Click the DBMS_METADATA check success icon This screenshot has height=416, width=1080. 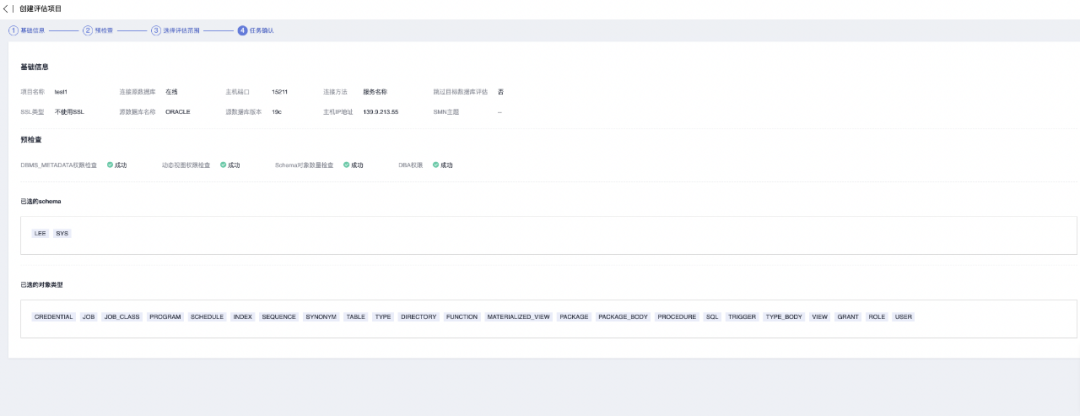110,165
